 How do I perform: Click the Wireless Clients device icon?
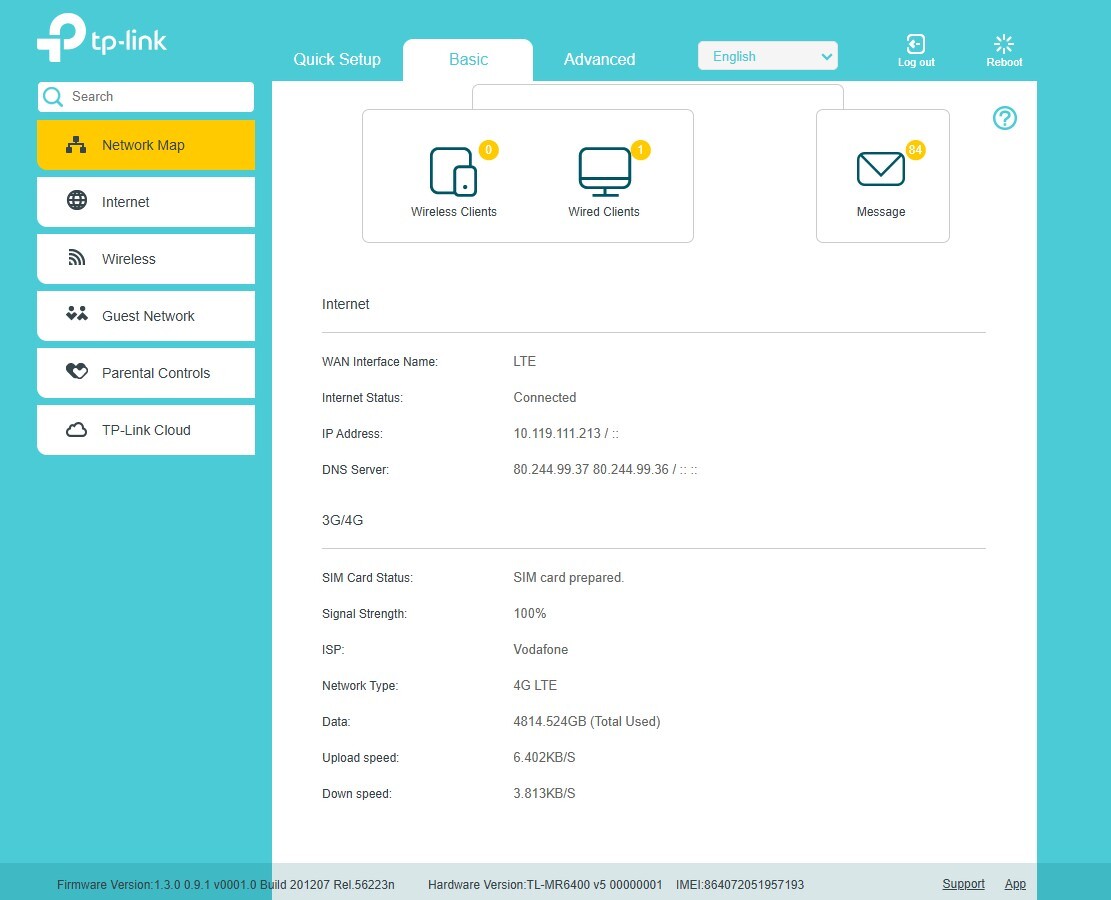[x=453, y=171]
